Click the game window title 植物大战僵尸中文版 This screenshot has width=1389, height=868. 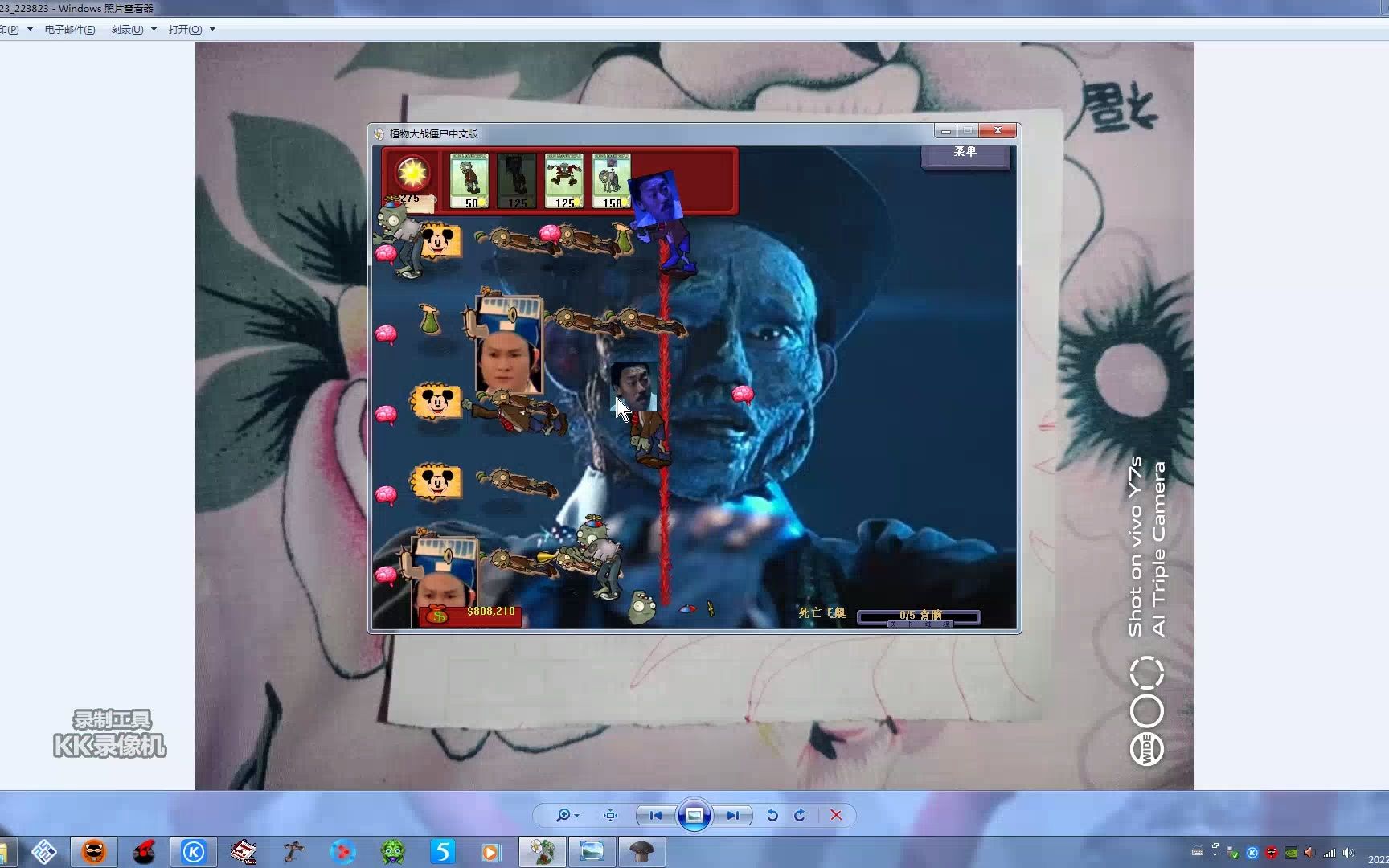pyautogui.click(x=433, y=133)
